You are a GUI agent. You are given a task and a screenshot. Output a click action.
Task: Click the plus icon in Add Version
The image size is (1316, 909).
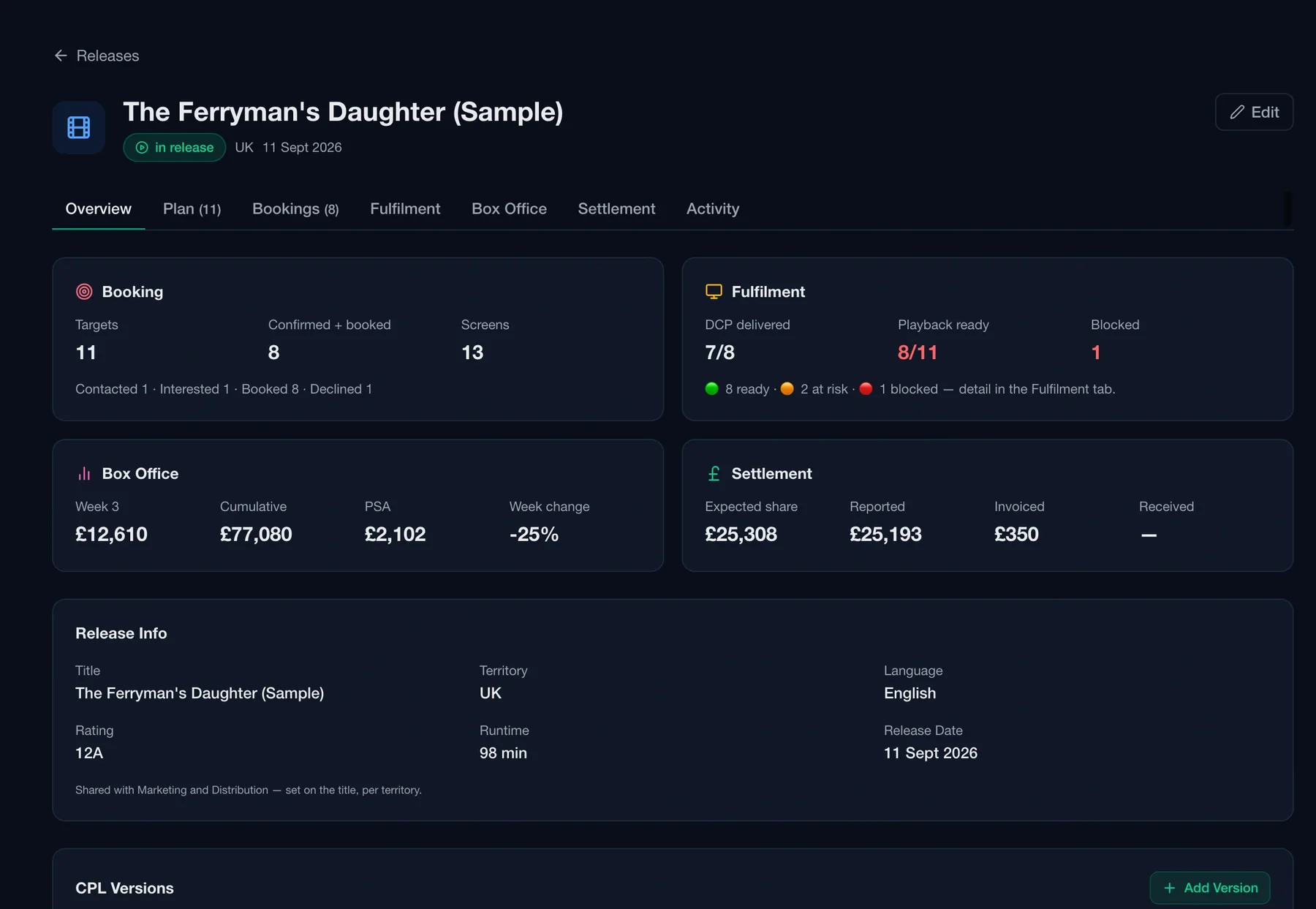click(1169, 888)
